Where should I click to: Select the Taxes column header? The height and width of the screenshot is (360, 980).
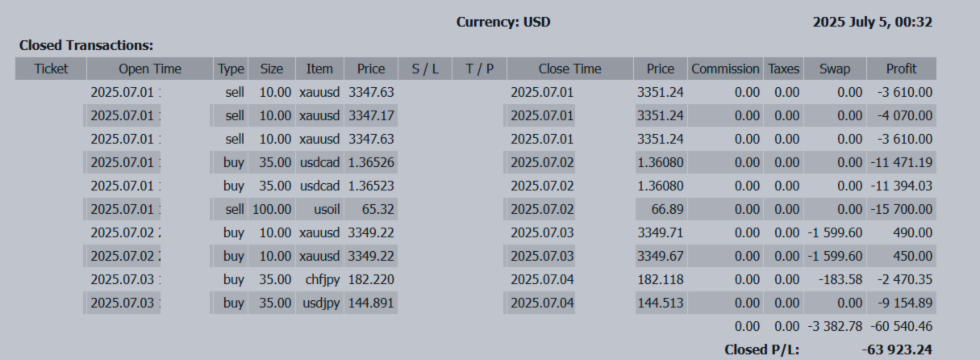(x=784, y=69)
